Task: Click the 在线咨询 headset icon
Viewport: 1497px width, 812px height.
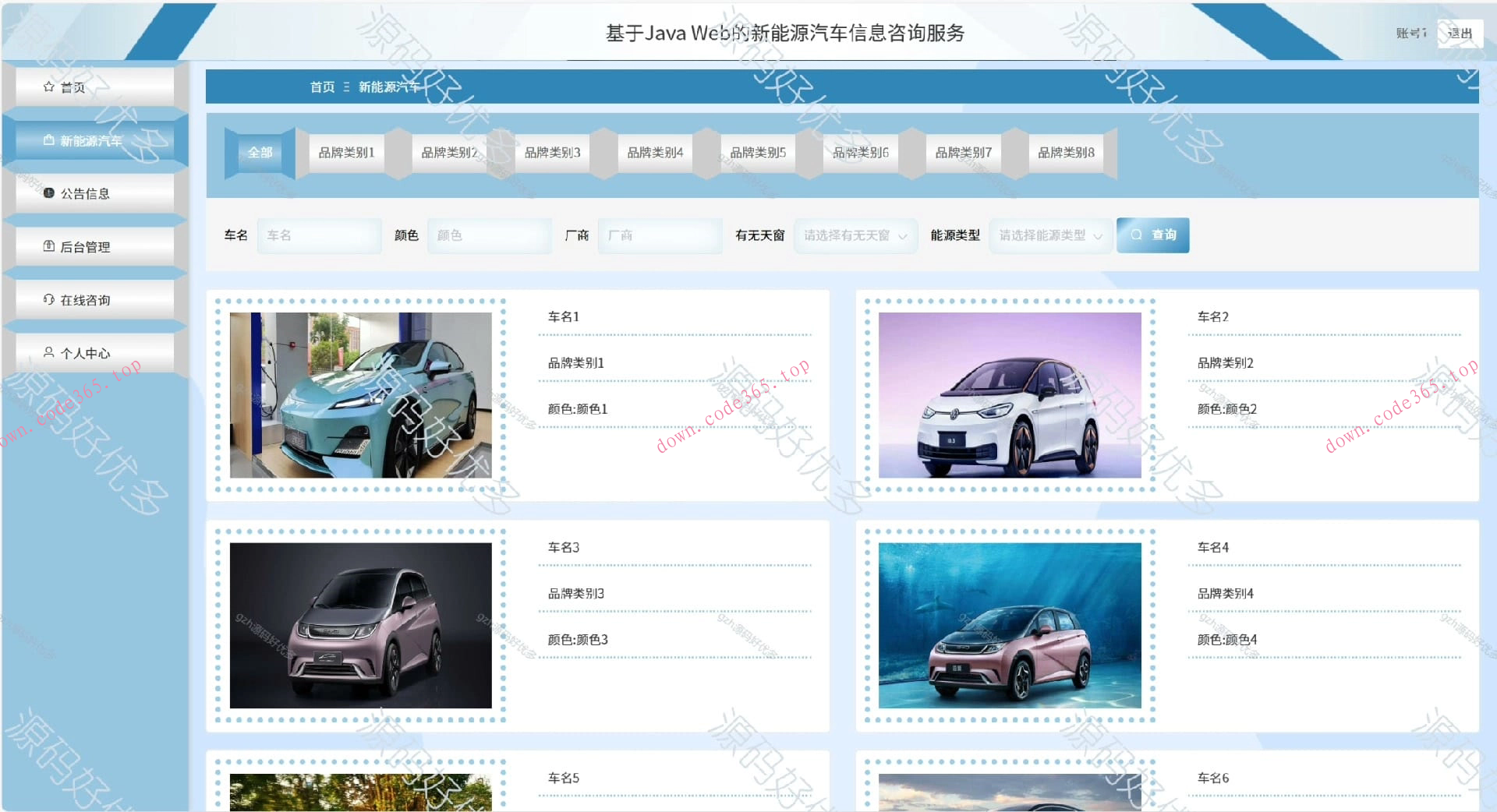Action: click(x=48, y=299)
